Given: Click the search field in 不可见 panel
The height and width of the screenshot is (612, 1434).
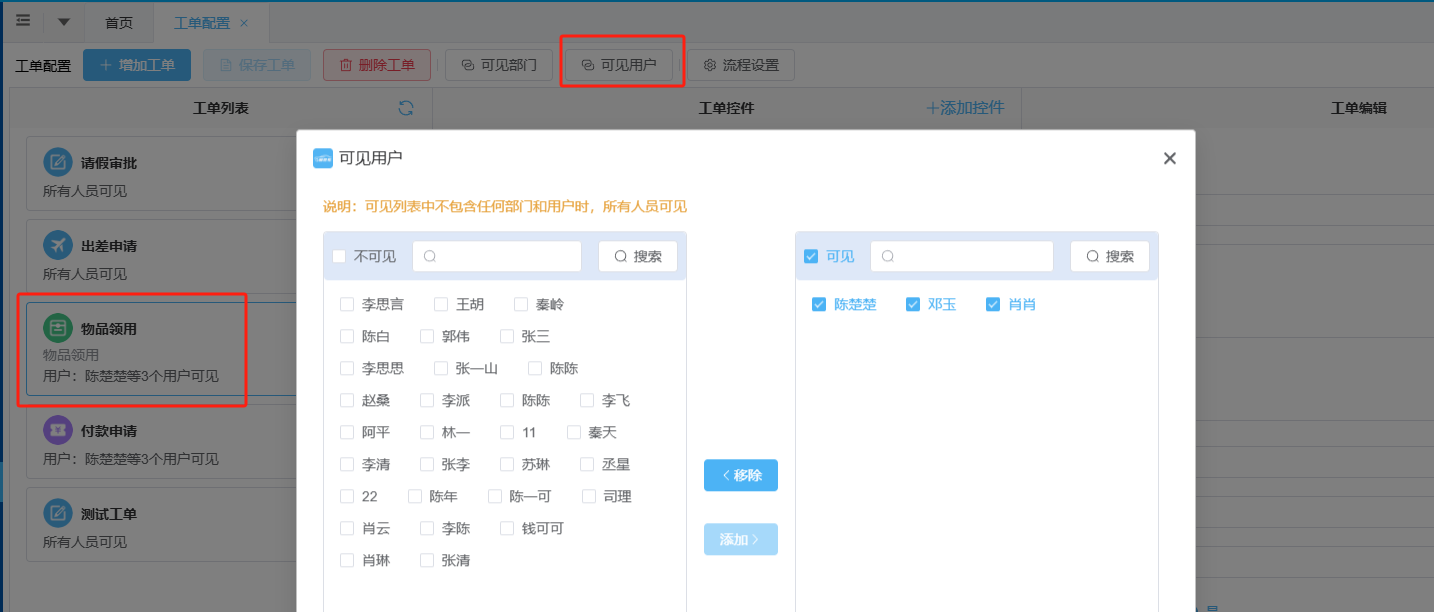Looking at the screenshot, I should click(497, 256).
